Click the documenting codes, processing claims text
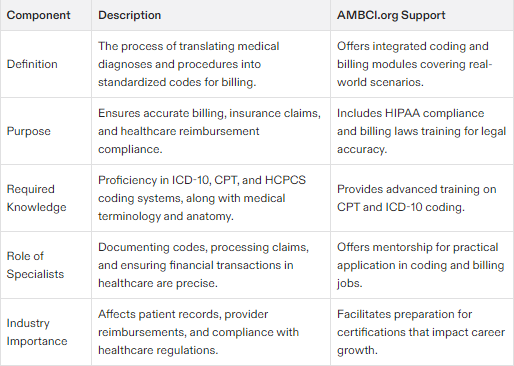The image size is (514, 366). click(203, 265)
